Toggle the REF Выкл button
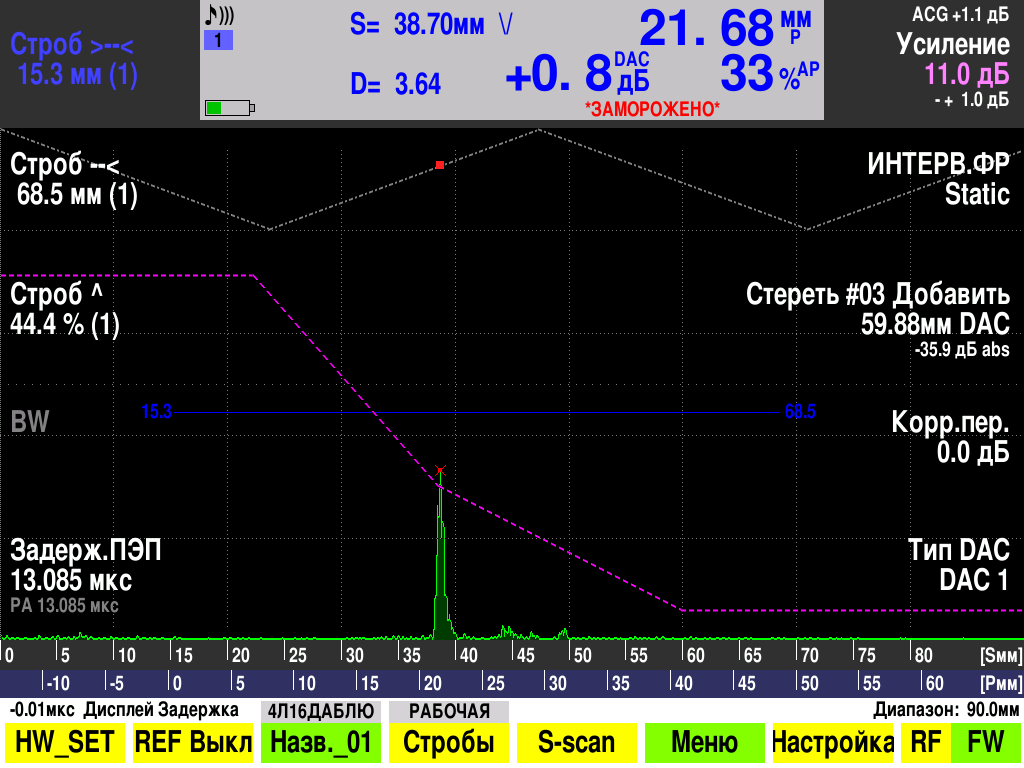 pos(193,743)
